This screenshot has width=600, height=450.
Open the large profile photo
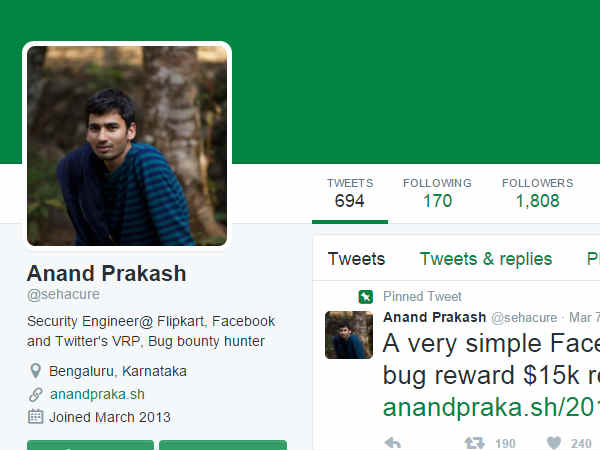127,146
